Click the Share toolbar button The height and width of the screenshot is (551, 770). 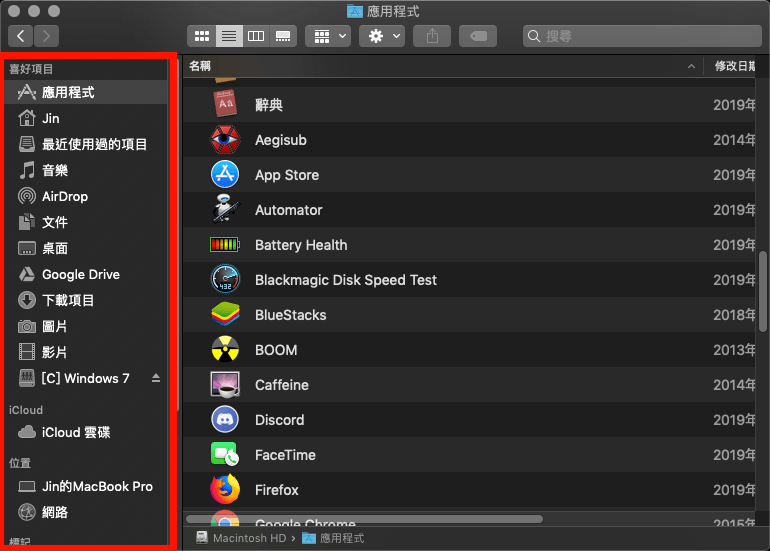click(432, 36)
